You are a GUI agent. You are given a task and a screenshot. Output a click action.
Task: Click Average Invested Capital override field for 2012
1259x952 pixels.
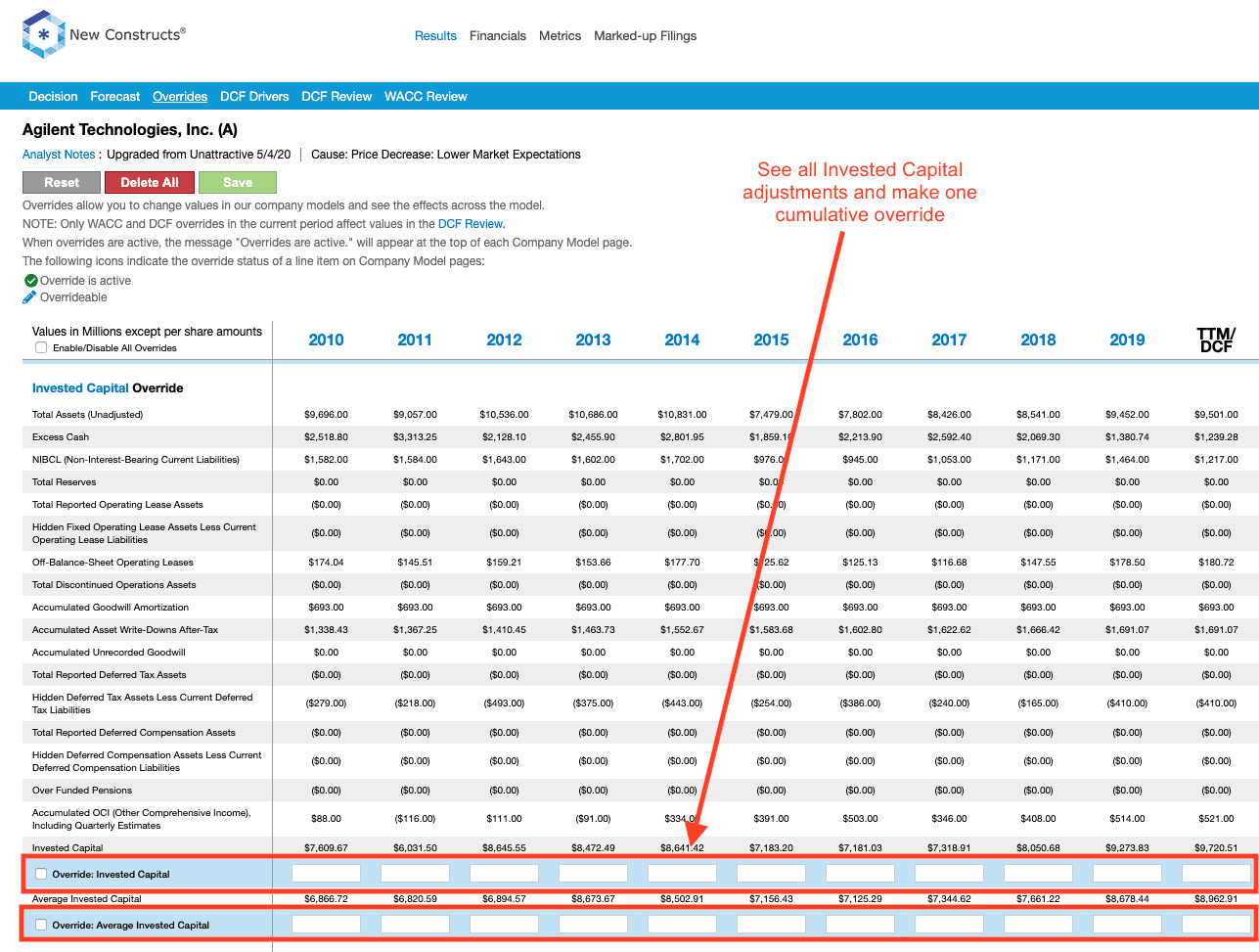click(x=504, y=924)
